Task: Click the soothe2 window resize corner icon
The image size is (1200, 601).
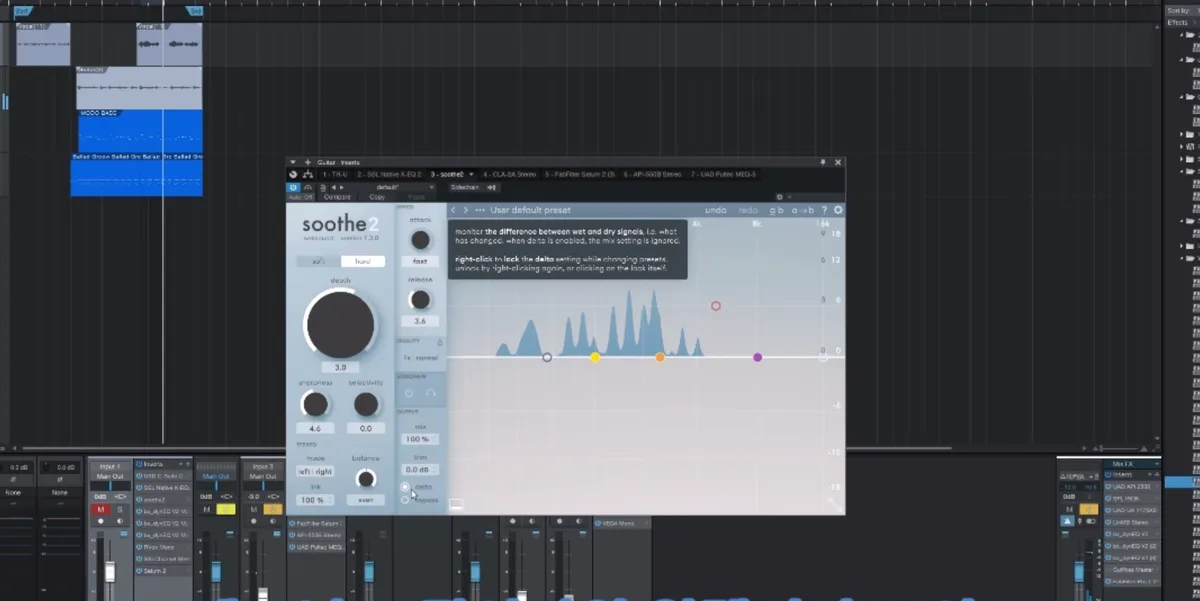Action: (834, 505)
